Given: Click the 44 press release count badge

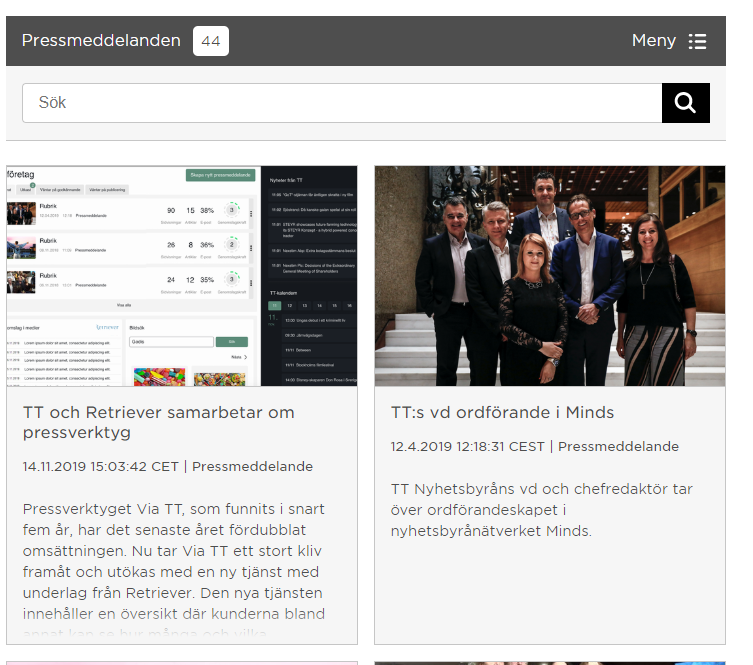Looking at the screenshot, I should point(211,41).
